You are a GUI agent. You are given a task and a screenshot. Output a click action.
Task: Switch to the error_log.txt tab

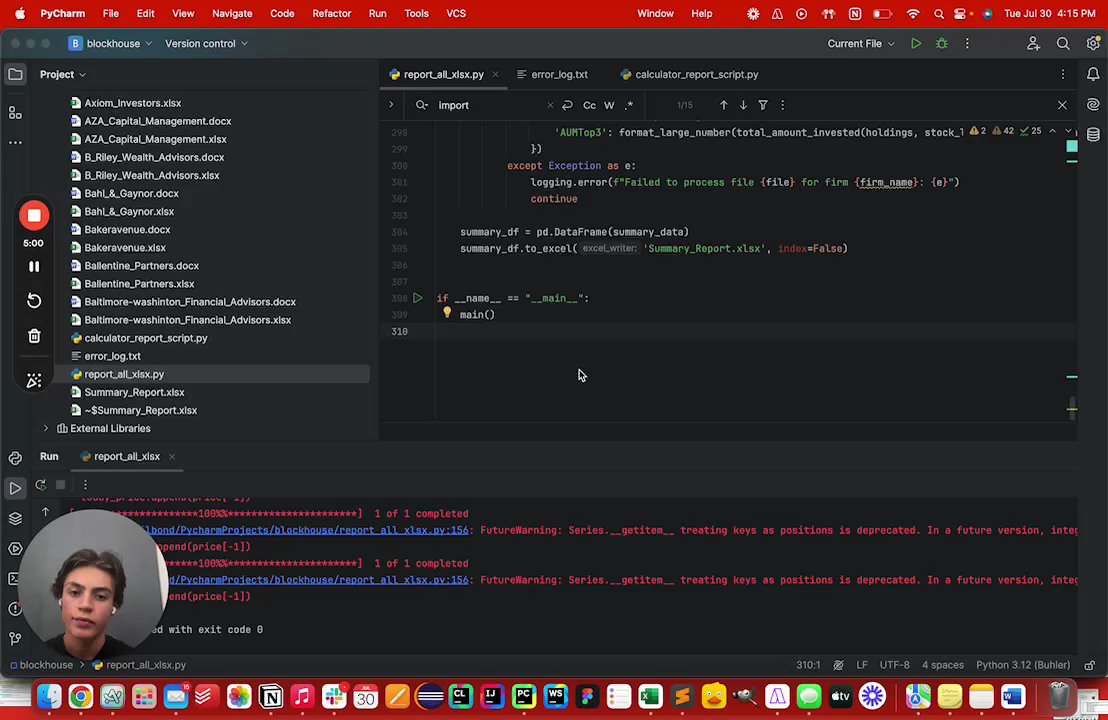point(558,74)
